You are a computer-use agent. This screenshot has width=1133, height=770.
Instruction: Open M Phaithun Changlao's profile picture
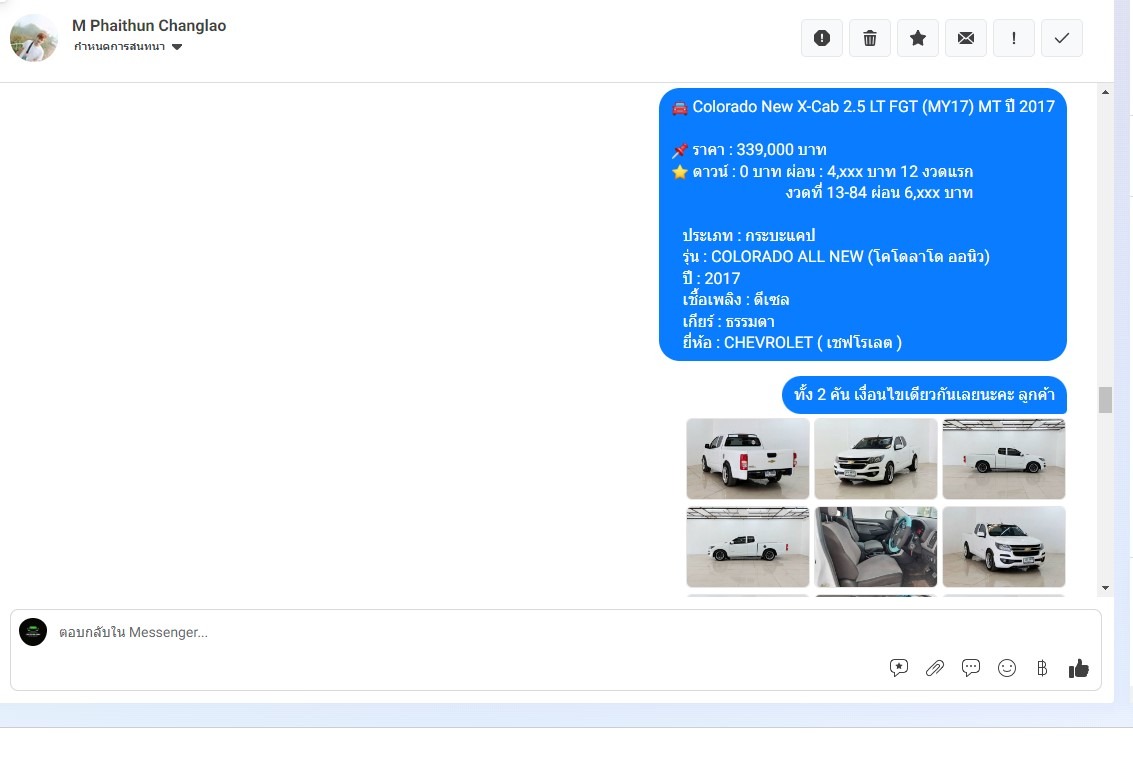point(33,38)
